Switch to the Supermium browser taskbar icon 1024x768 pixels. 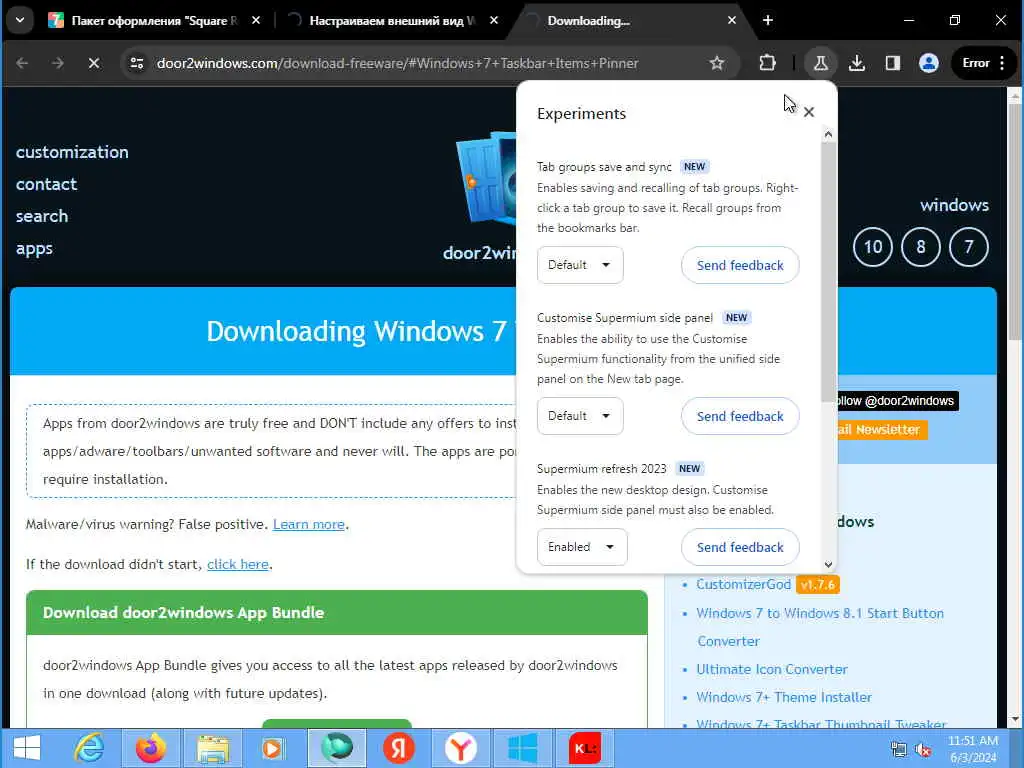click(336, 748)
